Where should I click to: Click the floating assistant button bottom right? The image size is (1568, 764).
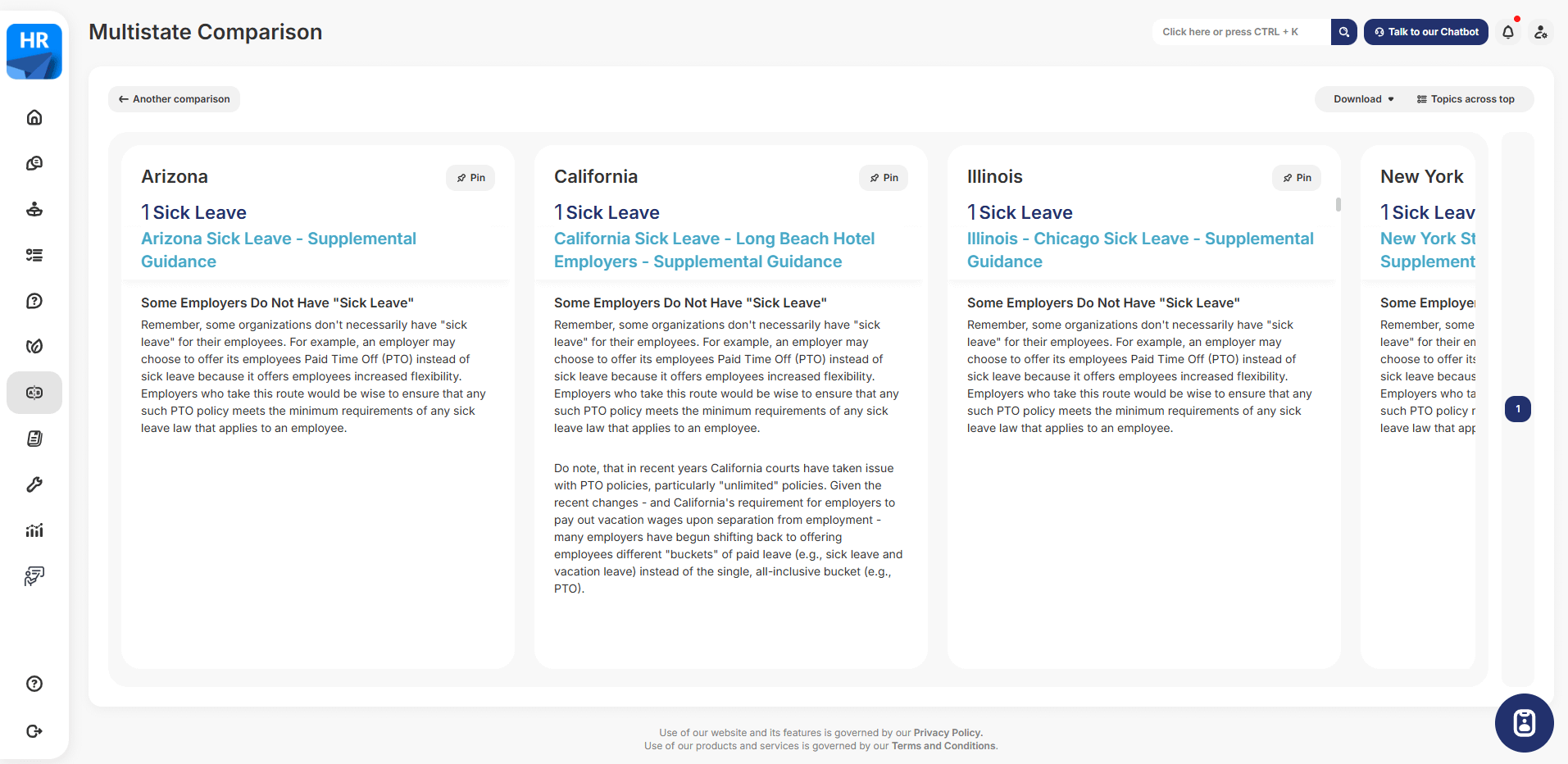pos(1524,723)
